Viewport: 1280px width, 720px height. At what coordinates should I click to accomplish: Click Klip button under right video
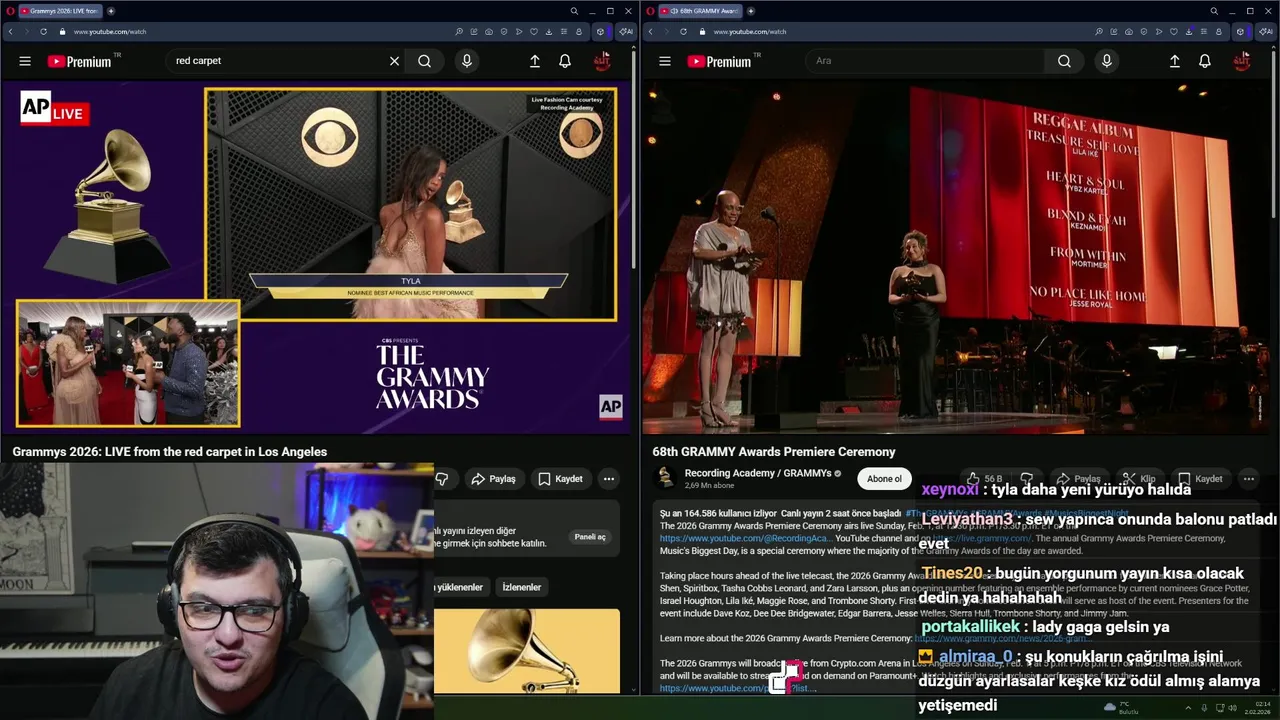click(1139, 479)
